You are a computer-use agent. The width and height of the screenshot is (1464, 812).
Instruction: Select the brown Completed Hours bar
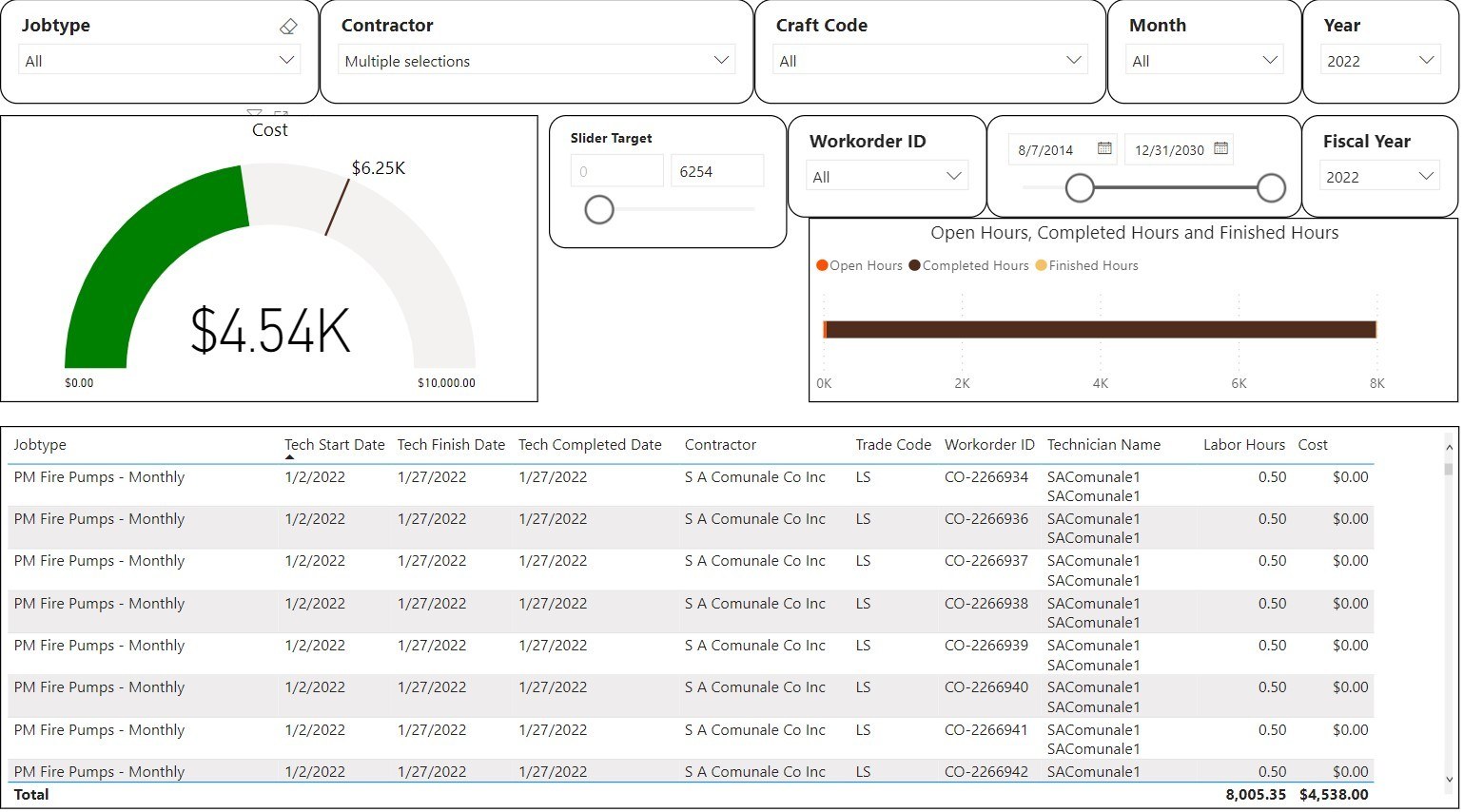point(1101,330)
